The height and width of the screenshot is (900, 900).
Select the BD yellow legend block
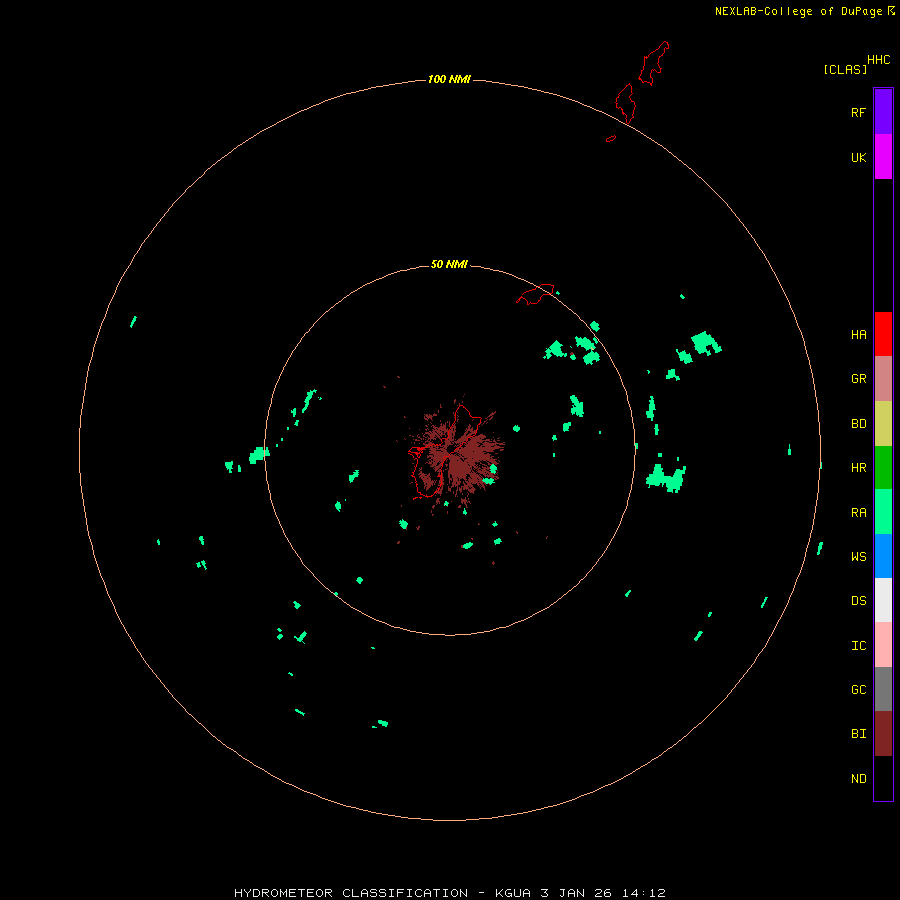(x=883, y=424)
